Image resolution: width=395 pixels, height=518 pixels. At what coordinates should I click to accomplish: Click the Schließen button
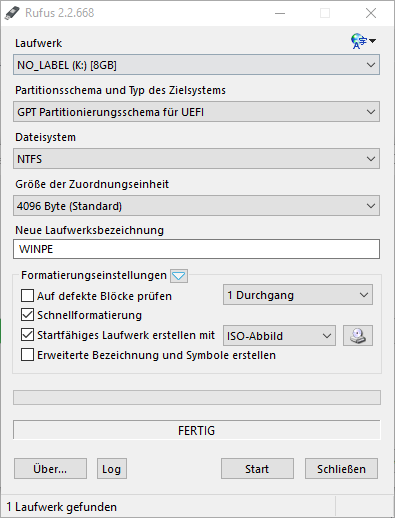[341, 469]
